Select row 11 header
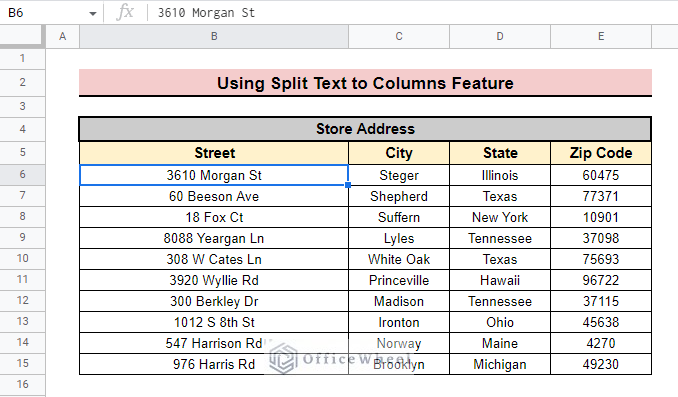 [x=22, y=280]
